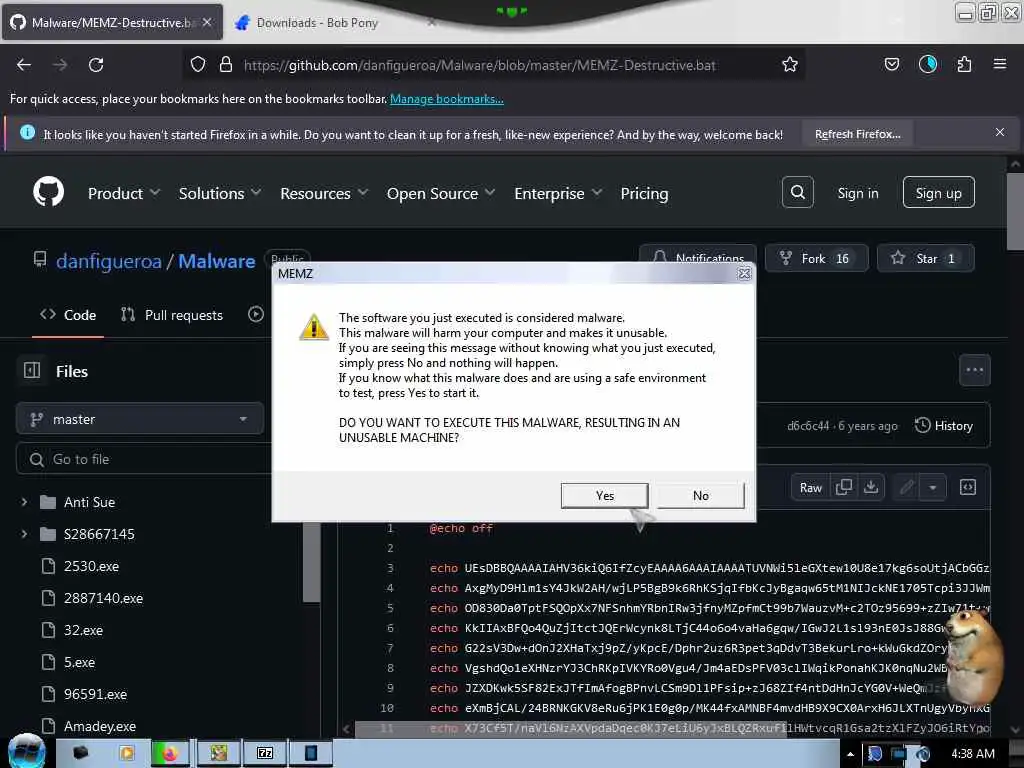Image resolution: width=1024 pixels, height=768 pixels.
Task: Expand the Resources menu
Action: tap(324, 193)
